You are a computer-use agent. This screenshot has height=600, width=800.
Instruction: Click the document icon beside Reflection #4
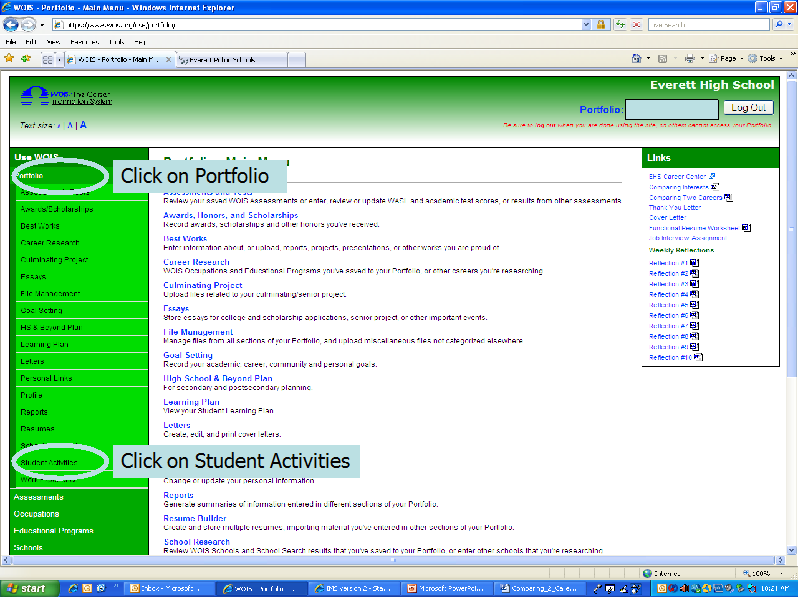[x=694, y=294]
